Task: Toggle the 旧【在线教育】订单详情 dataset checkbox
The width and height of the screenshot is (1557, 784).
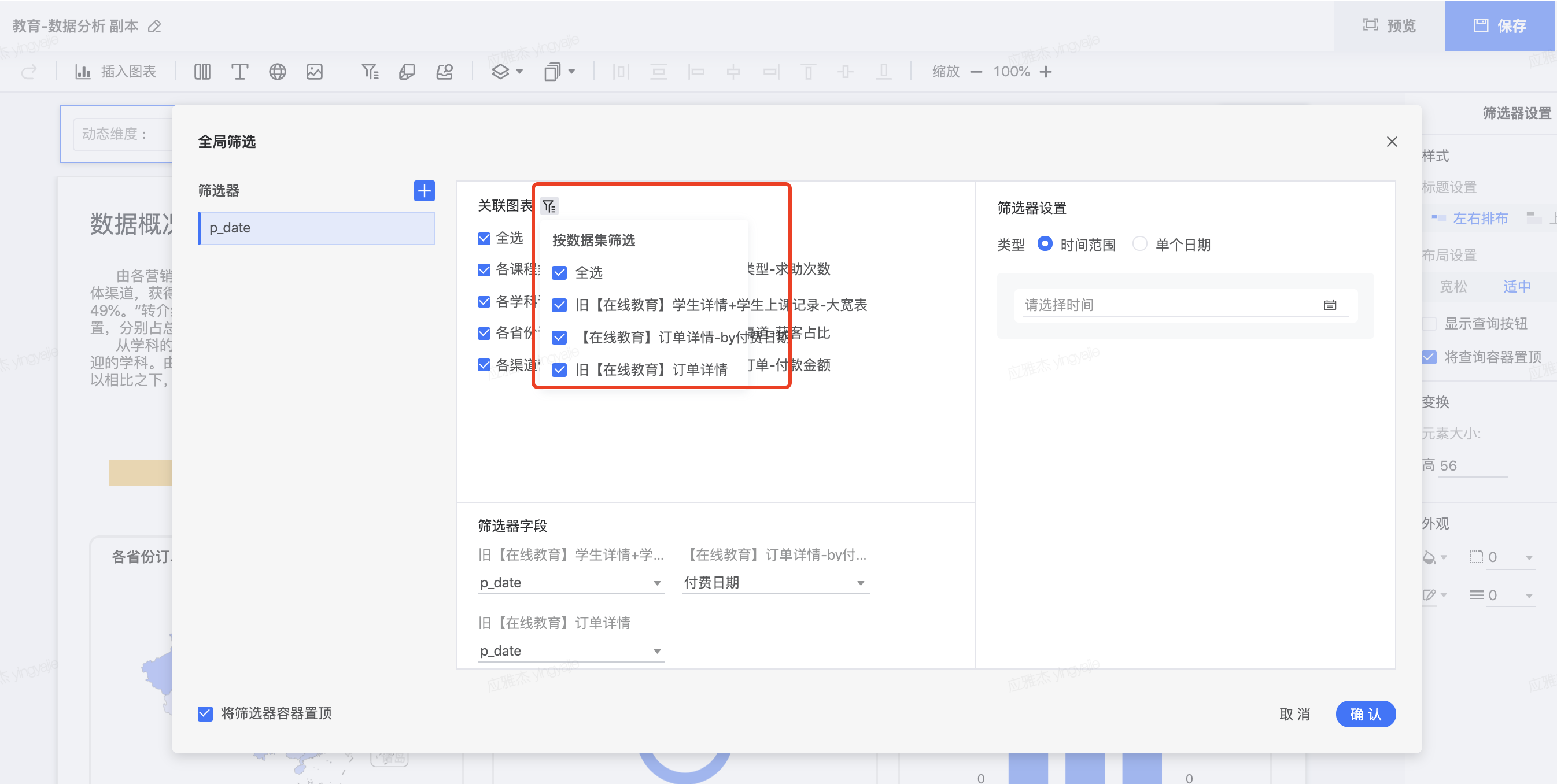Action: tap(560, 369)
